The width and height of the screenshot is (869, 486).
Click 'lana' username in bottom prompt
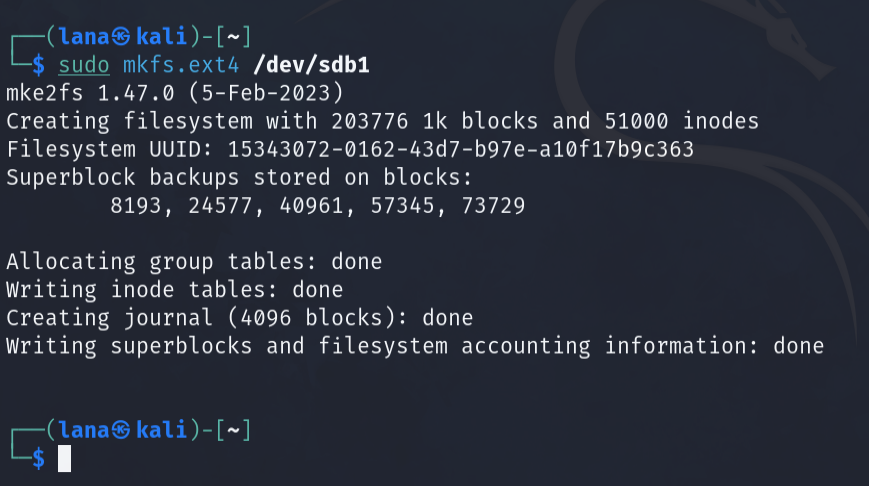(84, 430)
